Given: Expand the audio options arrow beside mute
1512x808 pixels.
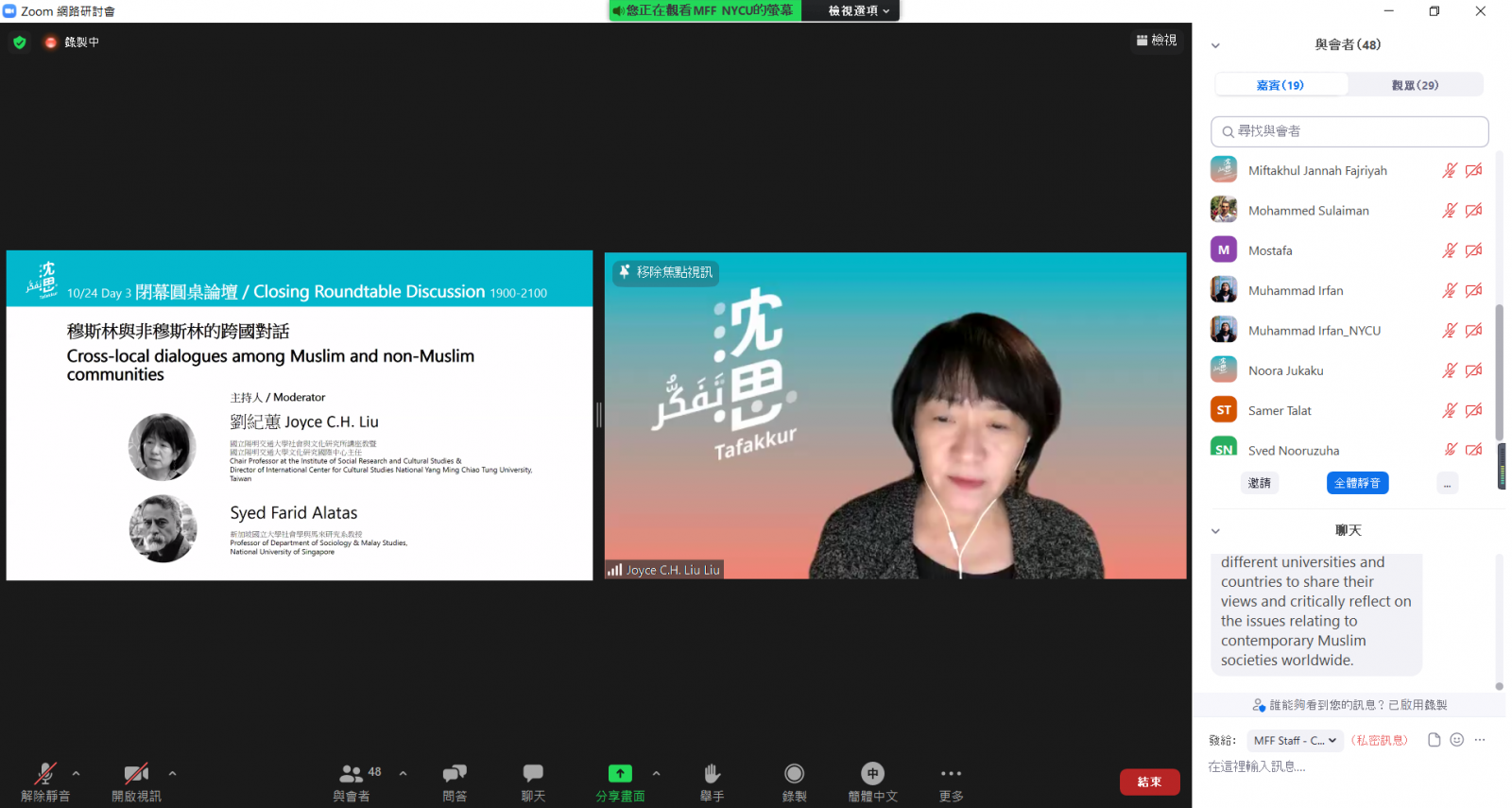Looking at the screenshot, I should point(77,773).
